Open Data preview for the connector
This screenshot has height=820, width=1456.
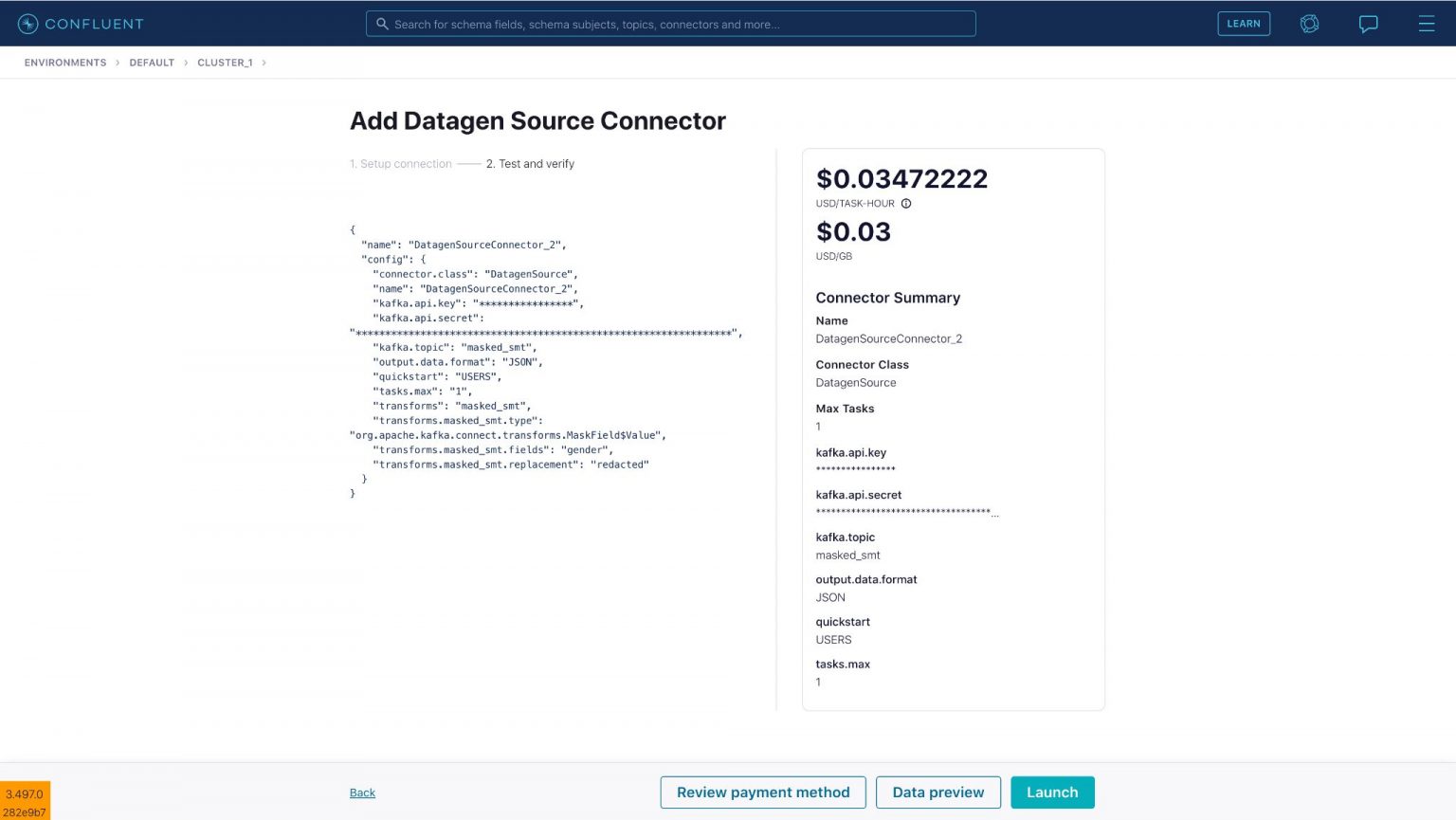pos(938,792)
